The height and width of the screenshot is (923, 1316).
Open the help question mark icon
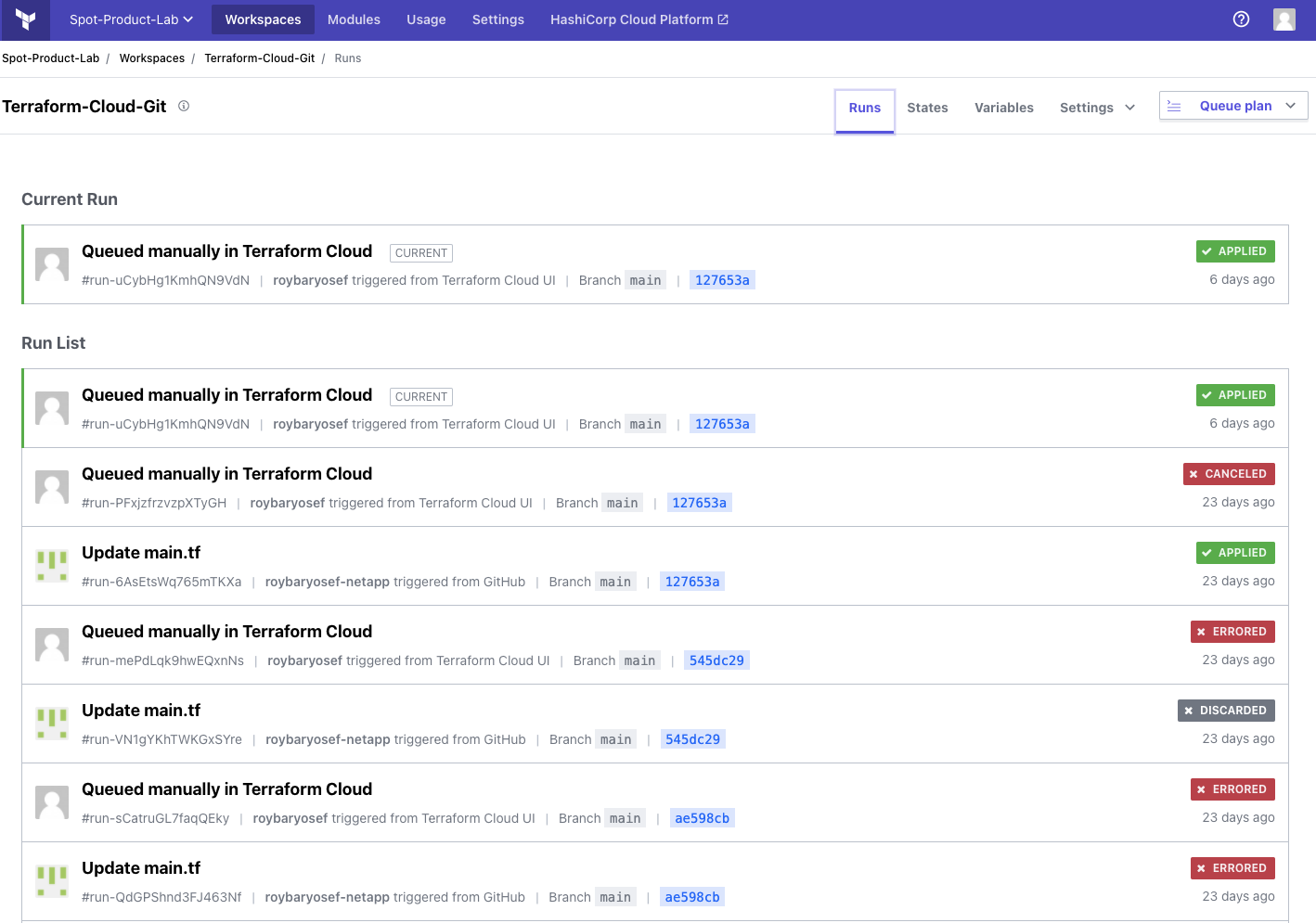(1241, 19)
